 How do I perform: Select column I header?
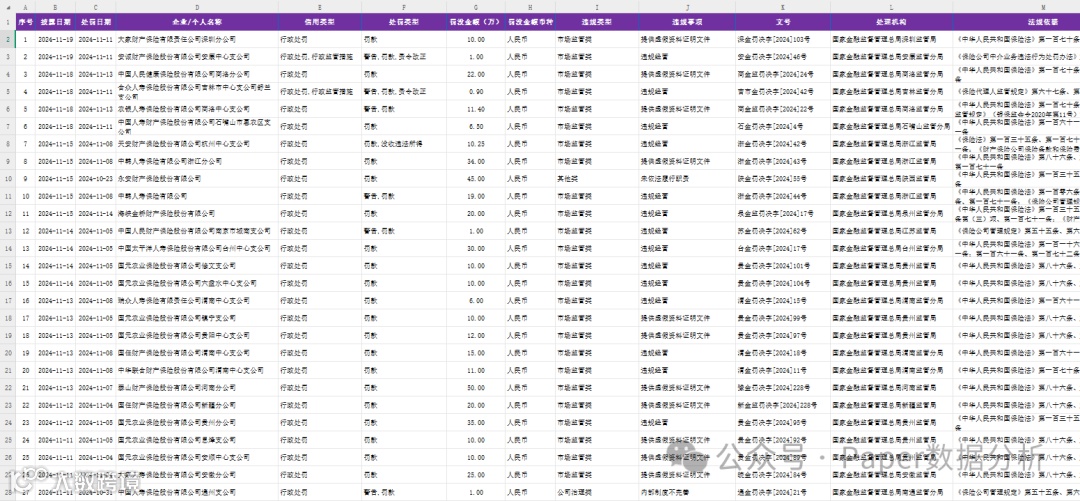(x=597, y=7)
